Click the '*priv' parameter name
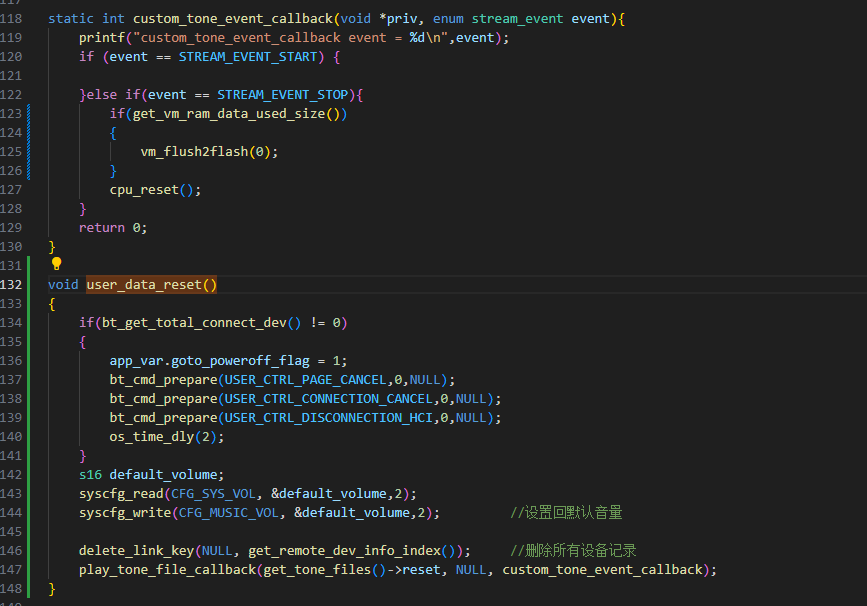The width and height of the screenshot is (867, 606). coord(398,19)
